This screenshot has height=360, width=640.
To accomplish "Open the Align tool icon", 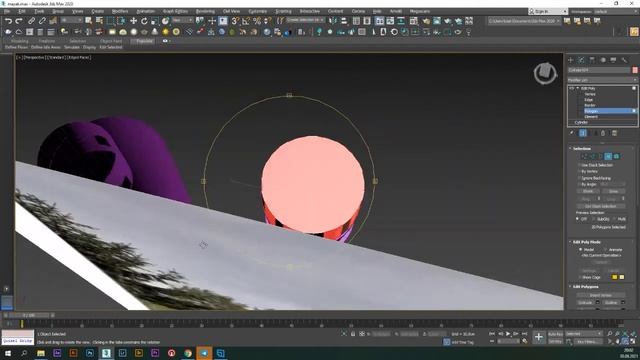I will tap(344, 21).
